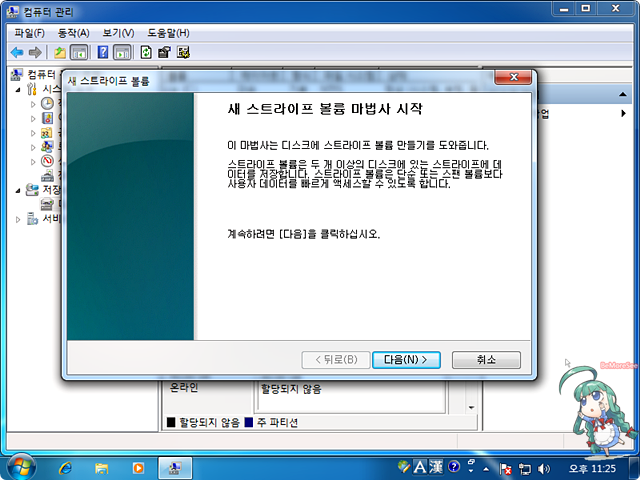Viewport: 640px width, 480px height.
Task: Collapse the System Tools tree node
Action: tap(19, 89)
